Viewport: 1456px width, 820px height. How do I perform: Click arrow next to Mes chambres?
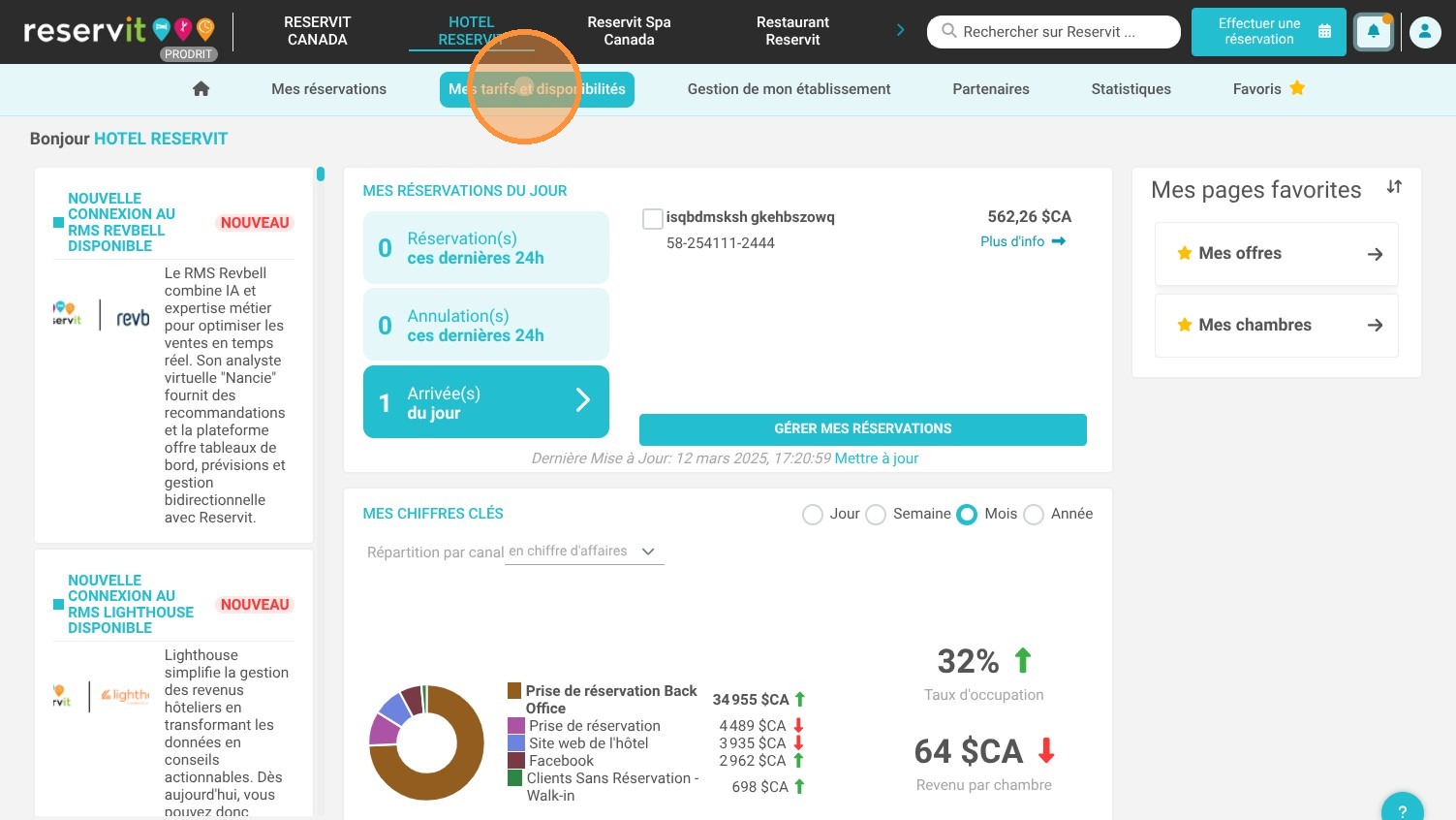click(1375, 326)
